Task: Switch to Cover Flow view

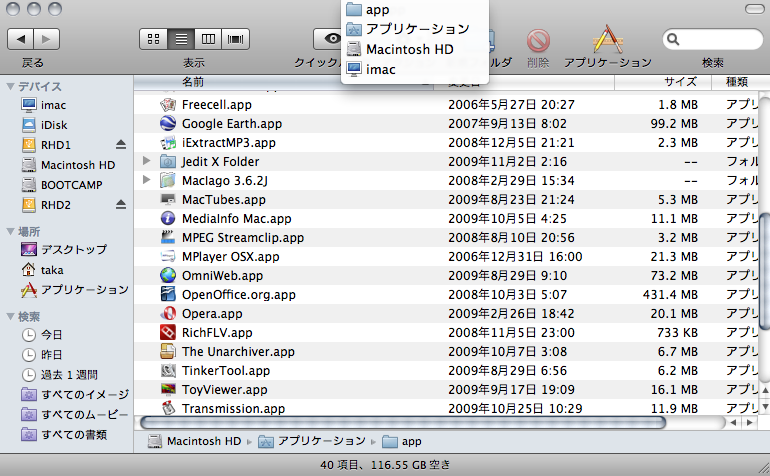Action: click(236, 39)
